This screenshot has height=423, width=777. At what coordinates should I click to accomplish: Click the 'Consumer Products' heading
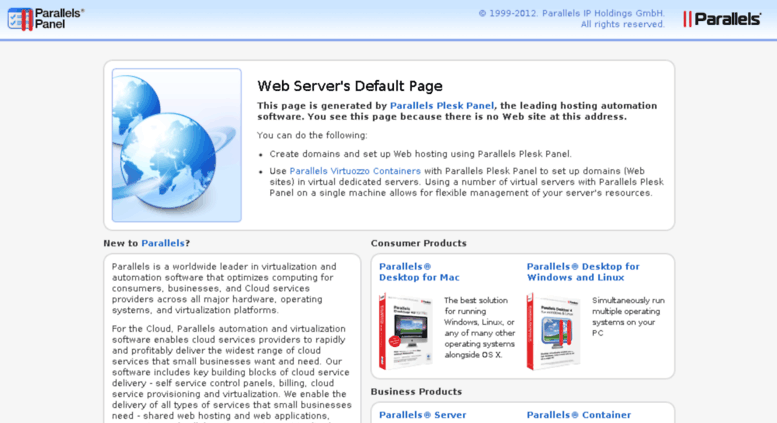(x=419, y=243)
